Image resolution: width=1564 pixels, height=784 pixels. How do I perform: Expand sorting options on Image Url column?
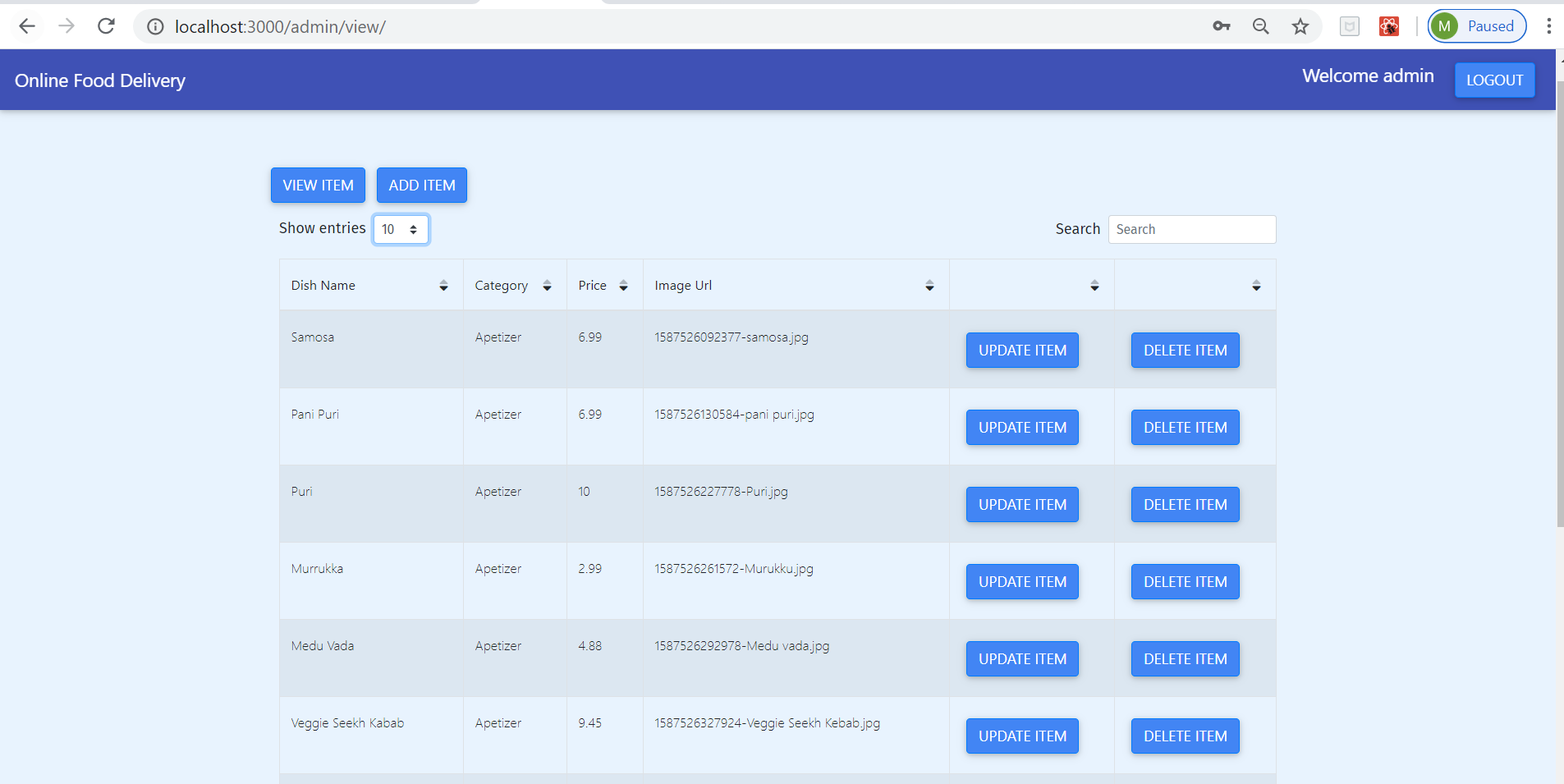point(929,286)
